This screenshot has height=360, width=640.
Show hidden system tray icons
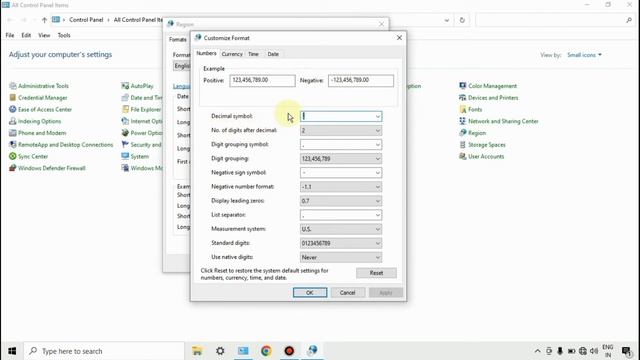click(x=538, y=351)
